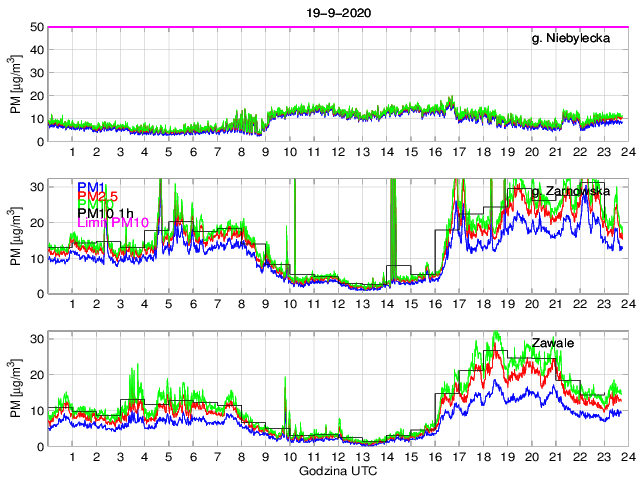
Task: Click hour 1 tick below Niebylecka chart
Action: (72, 152)
